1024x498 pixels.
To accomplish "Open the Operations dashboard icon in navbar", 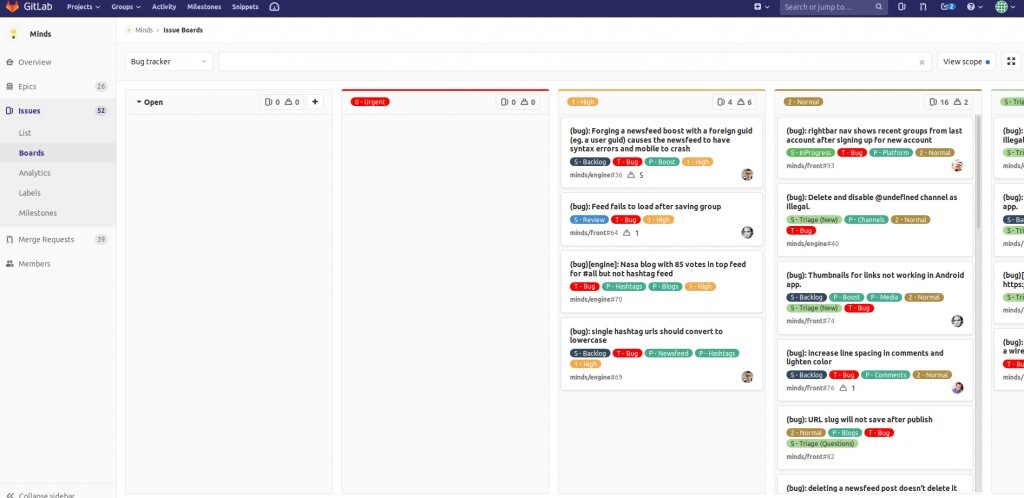I will point(902,7).
